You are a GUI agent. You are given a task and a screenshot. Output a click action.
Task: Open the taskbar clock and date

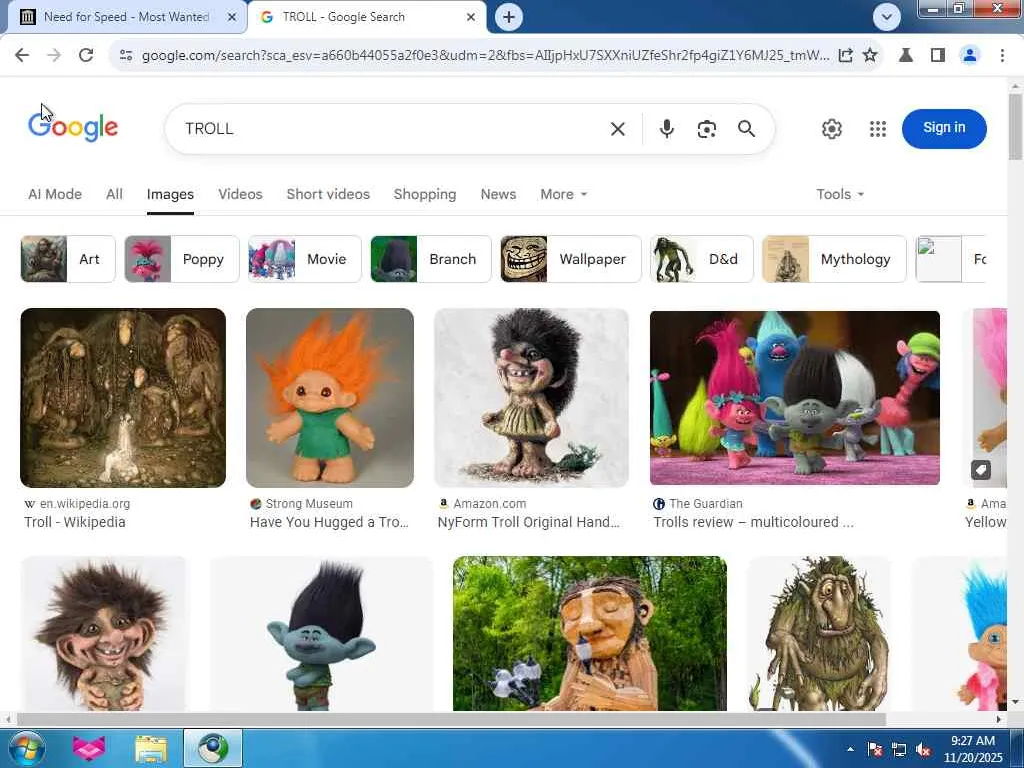coord(972,749)
